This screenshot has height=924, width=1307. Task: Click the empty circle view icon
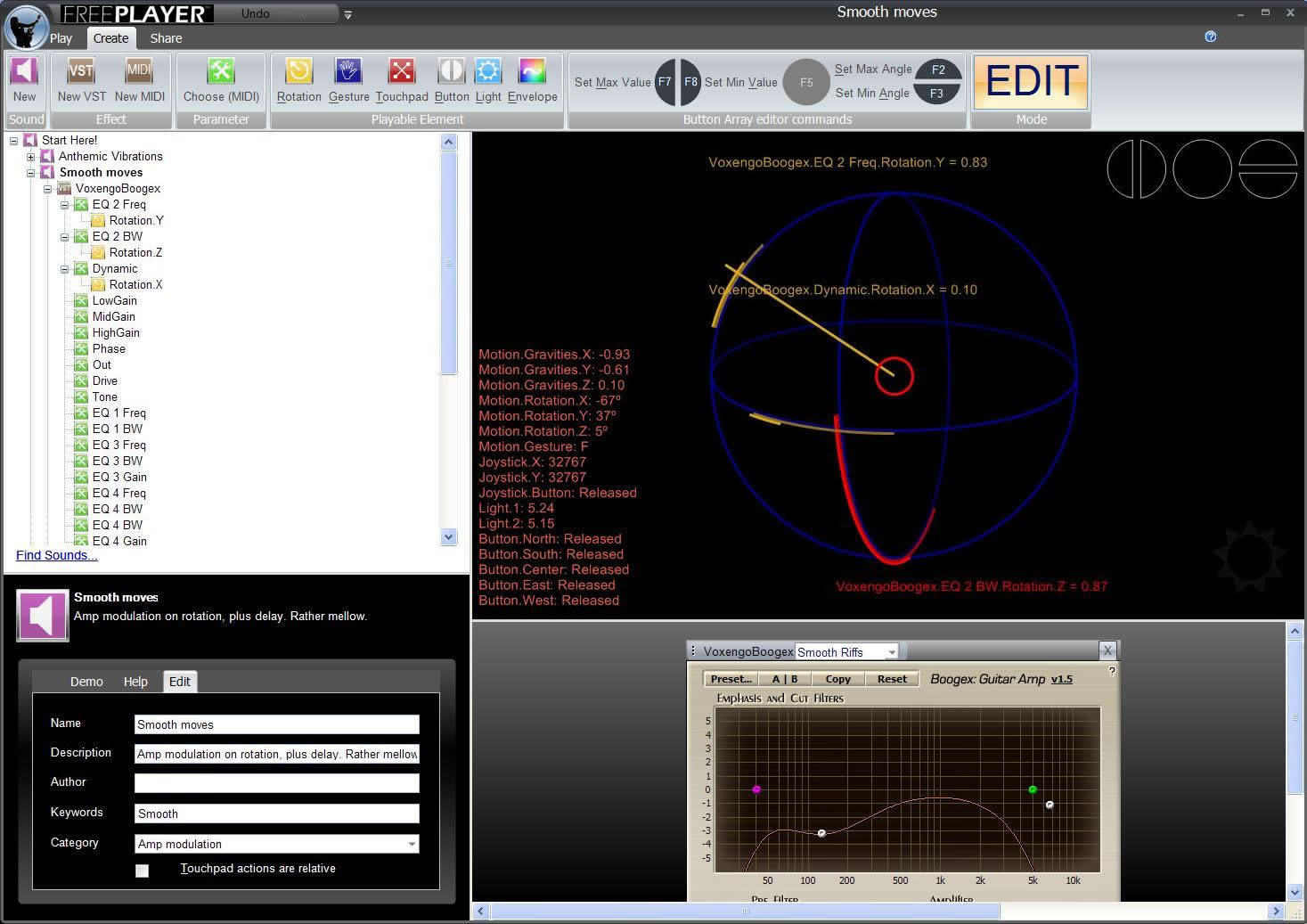(x=1202, y=168)
